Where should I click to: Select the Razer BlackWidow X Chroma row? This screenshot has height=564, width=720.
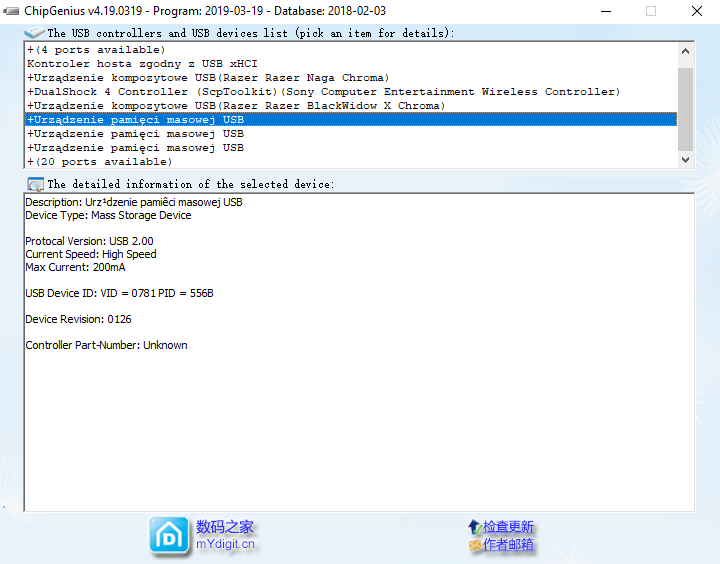pos(351,106)
